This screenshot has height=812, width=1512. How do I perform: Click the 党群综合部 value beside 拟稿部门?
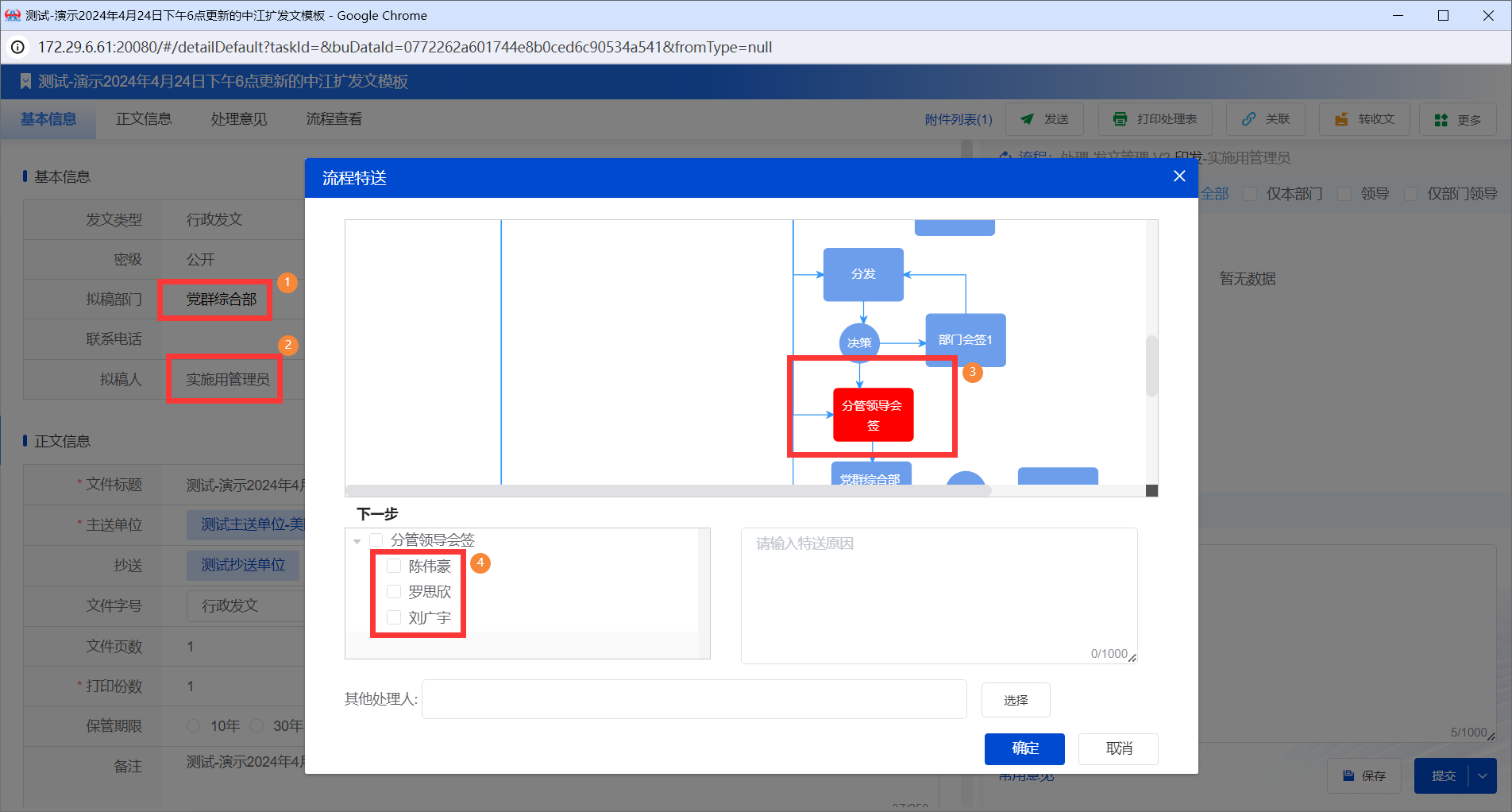222,300
